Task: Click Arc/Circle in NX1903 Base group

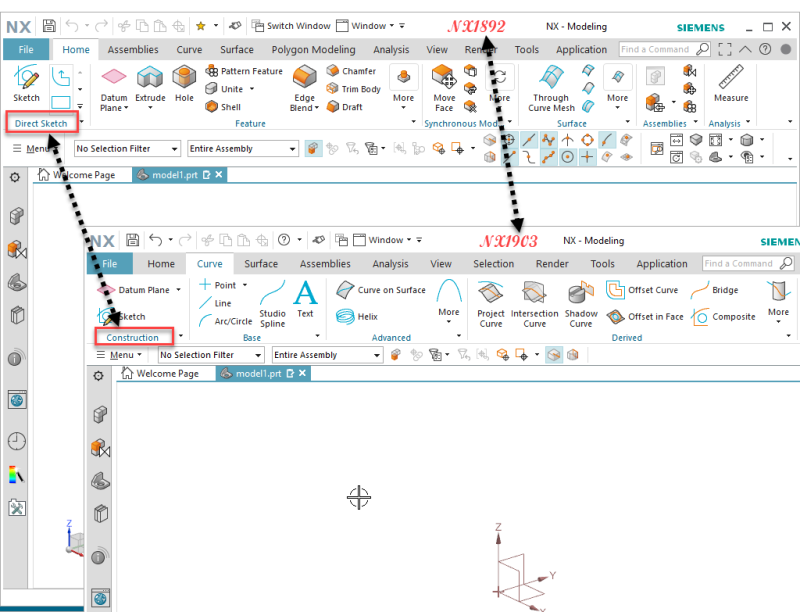Action: coord(226,321)
